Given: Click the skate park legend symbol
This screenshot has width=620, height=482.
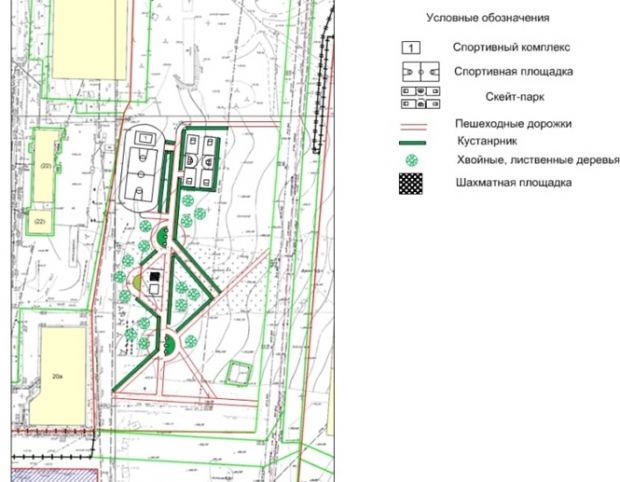Looking at the screenshot, I should point(420,97).
